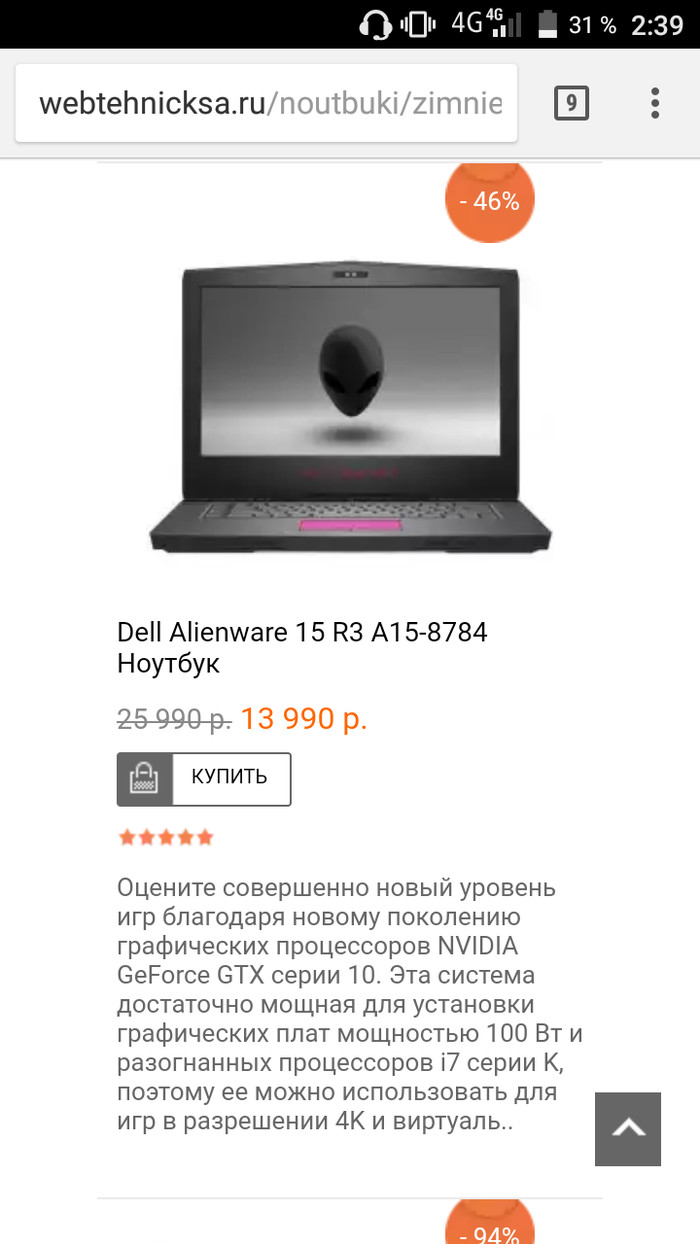This screenshot has width=700, height=1244.
Task: Click the КУПИТЬ buy button
Action: click(231, 779)
